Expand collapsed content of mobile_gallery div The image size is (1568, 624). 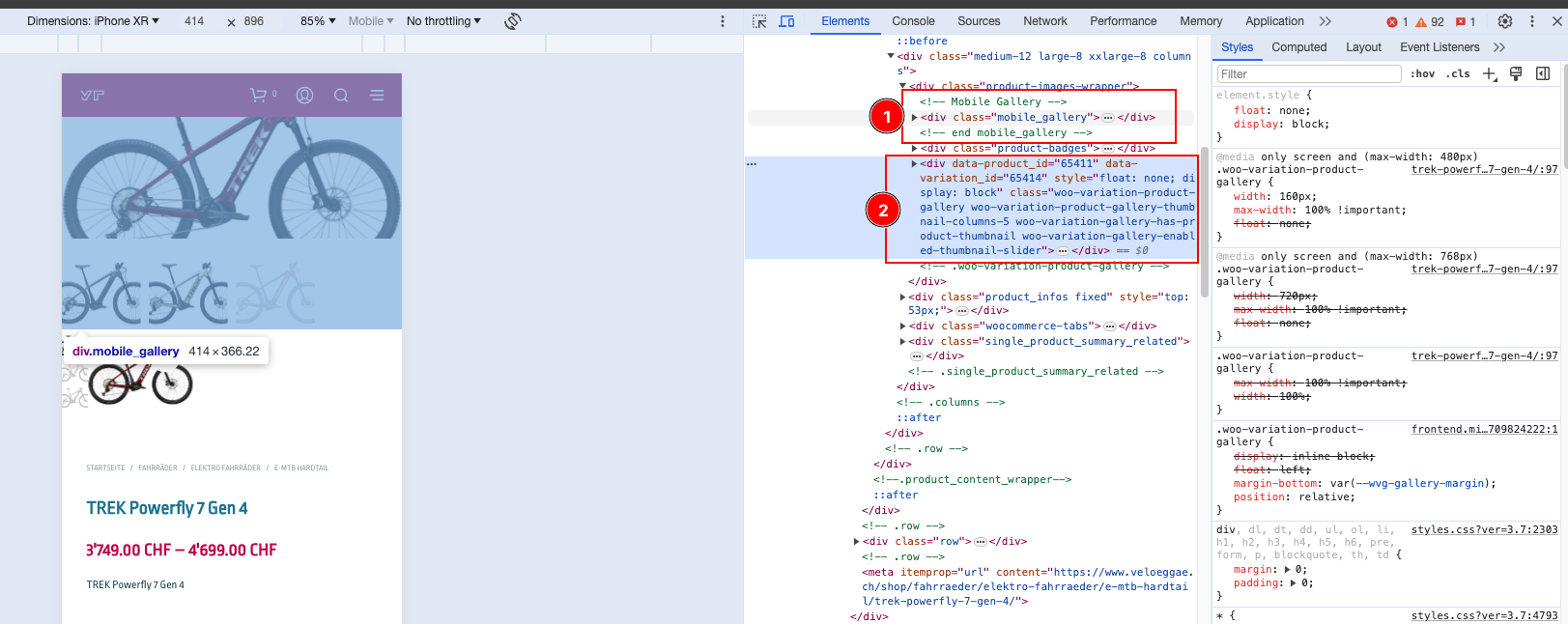point(1108,118)
